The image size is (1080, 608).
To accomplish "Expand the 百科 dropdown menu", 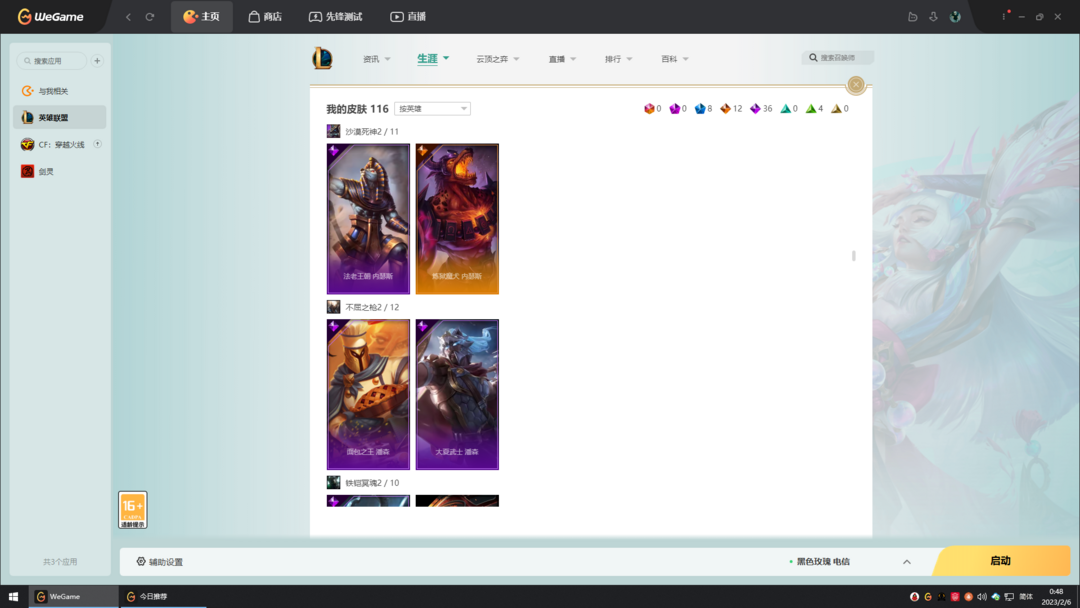I will click(x=675, y=59).
